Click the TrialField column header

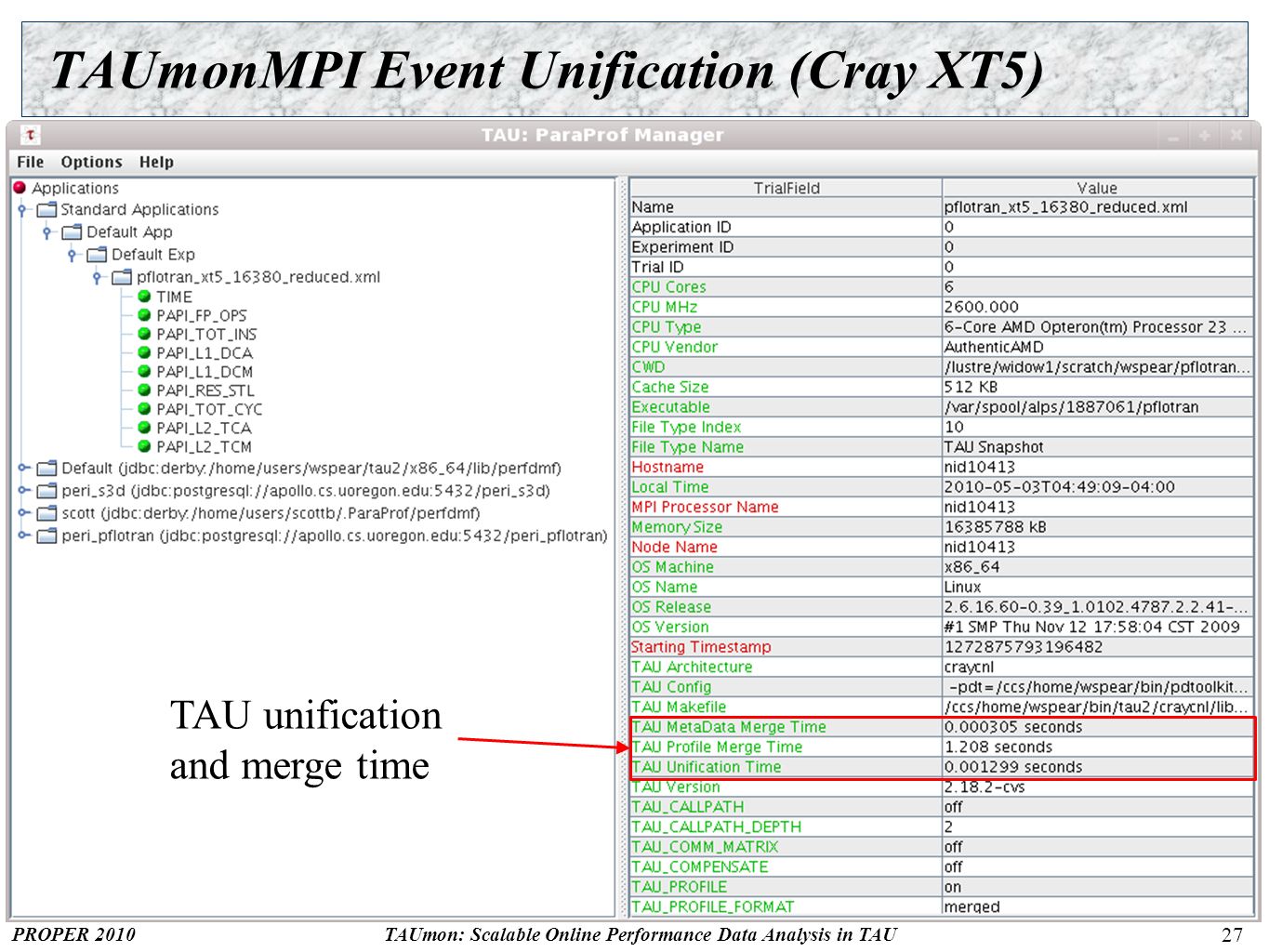click(x=787, y=188)
